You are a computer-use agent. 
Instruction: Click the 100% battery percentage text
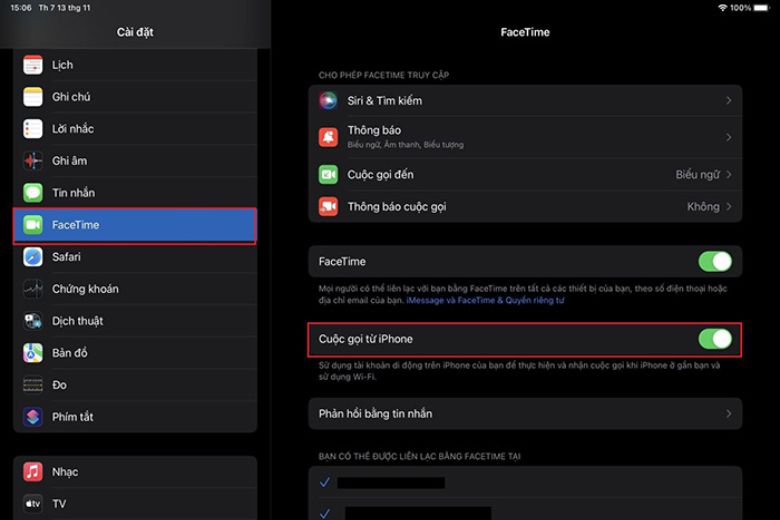(741, 8)
